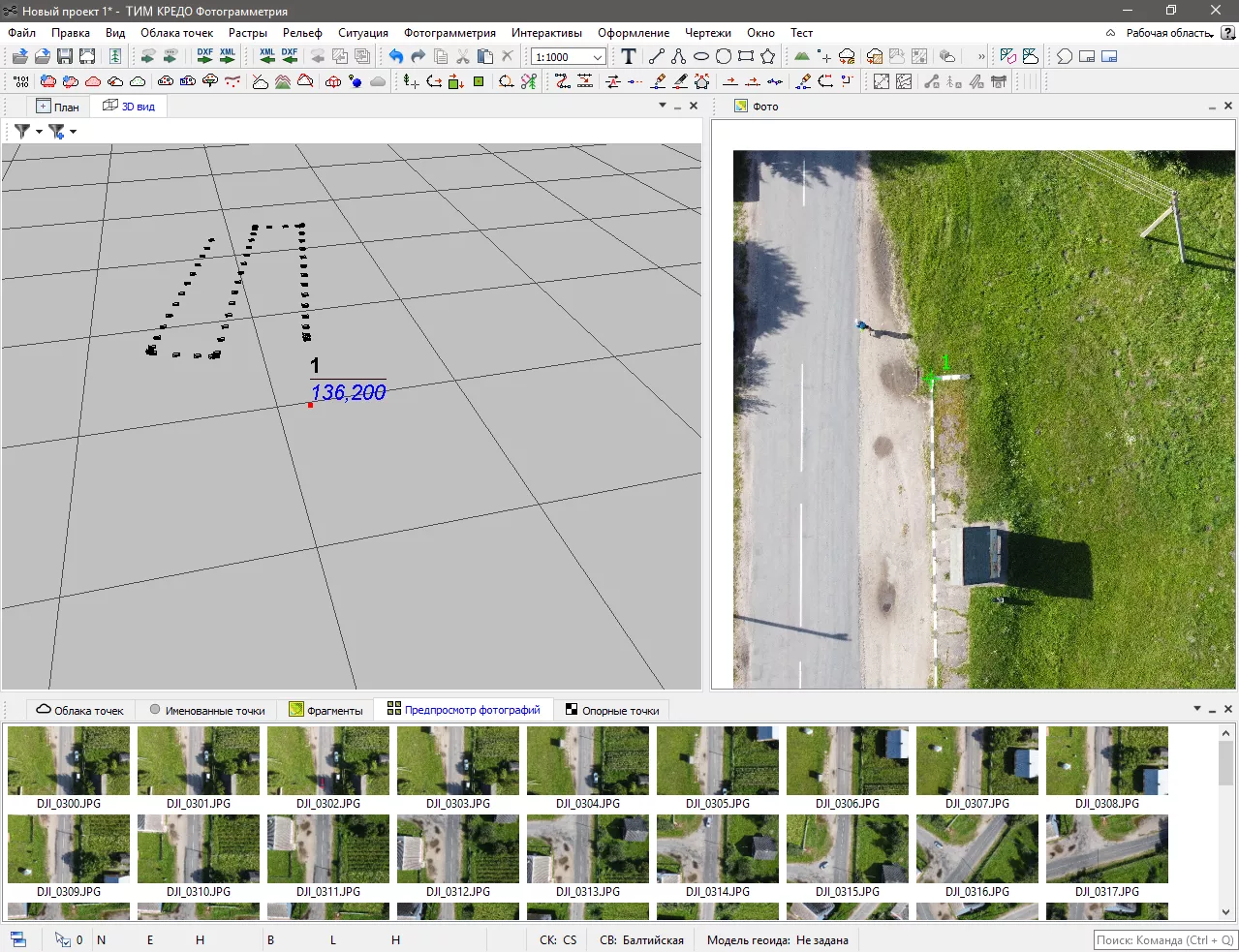Switch to the План tab
1239x952 pixels.
(58, 107)
